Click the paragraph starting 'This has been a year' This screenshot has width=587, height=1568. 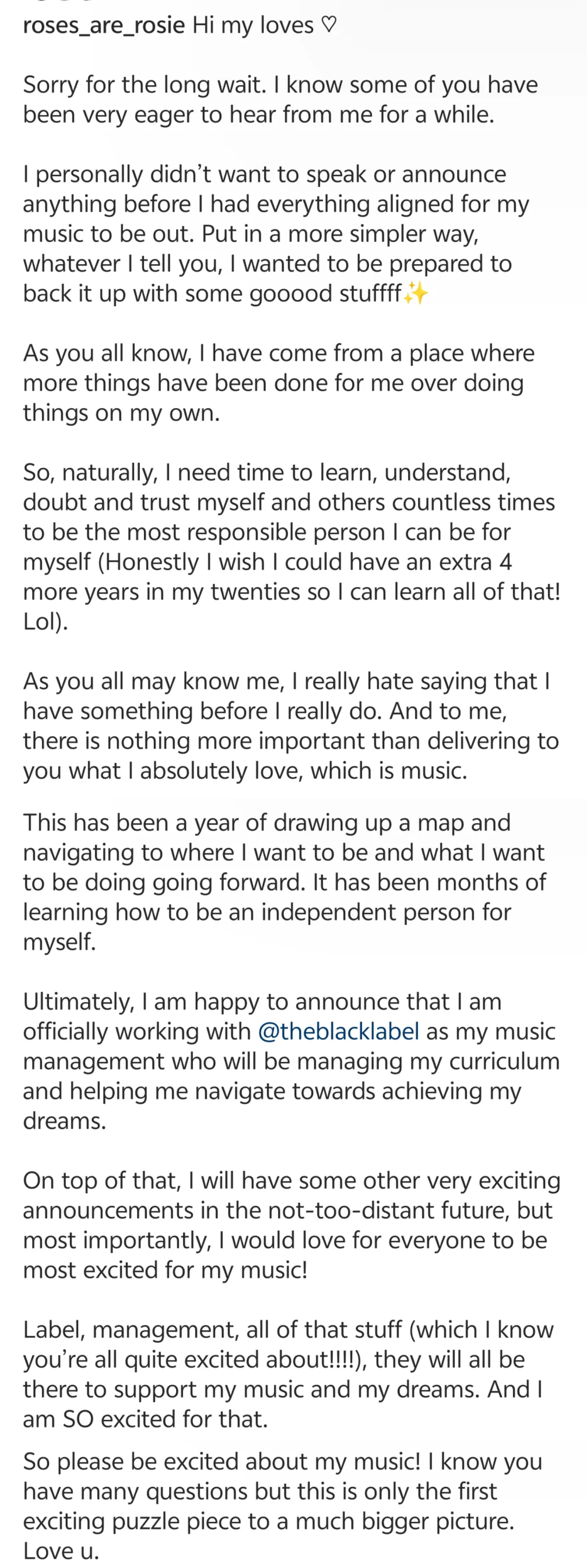[285, 882]
